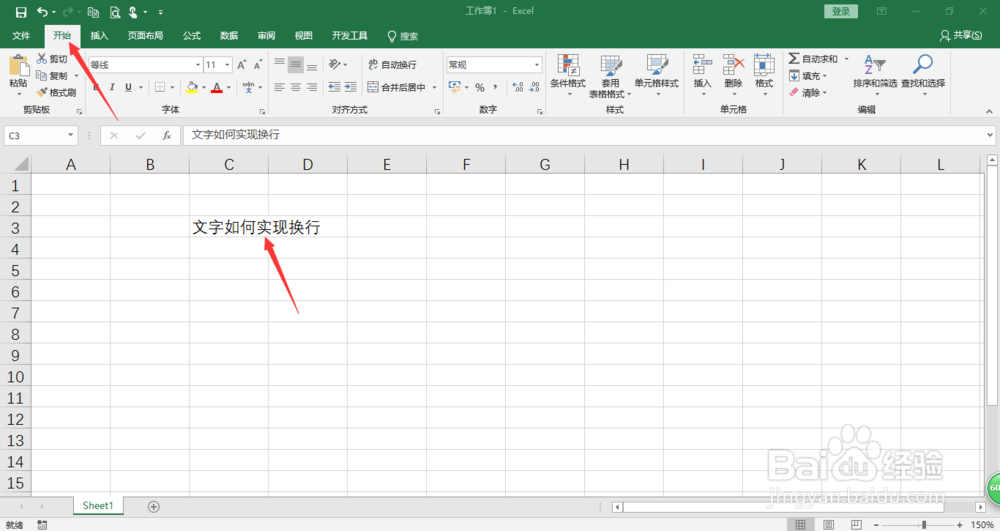This screenshot has height=531, width=1000.
Task: Click the Borders icon
Action: click(x=160, y=87)
